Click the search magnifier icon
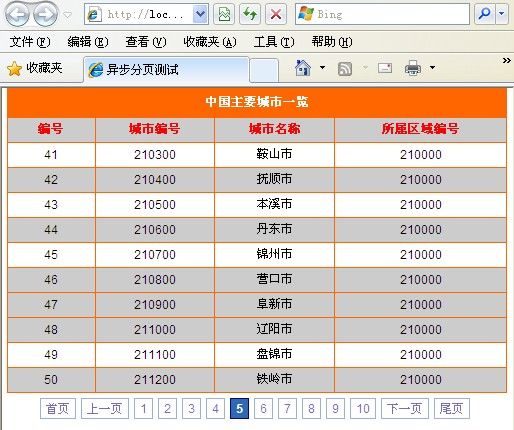The height and width of the screenshot is (430, 514). [484, 14]
